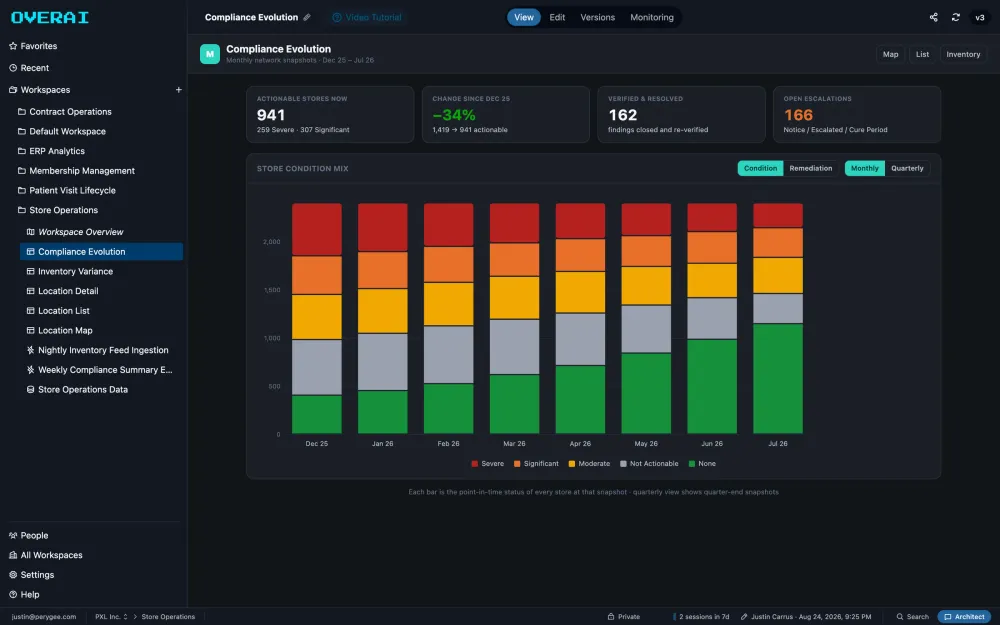1000x625 pixels.
Task: Click the Favorites star icon
Action: coord(13,46)
